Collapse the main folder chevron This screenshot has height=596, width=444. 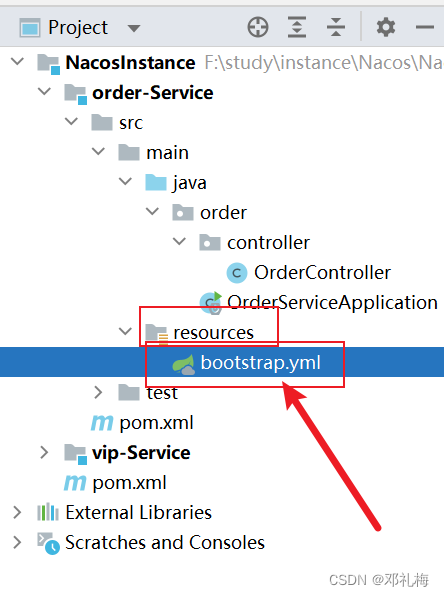click(x=98, y=151)
